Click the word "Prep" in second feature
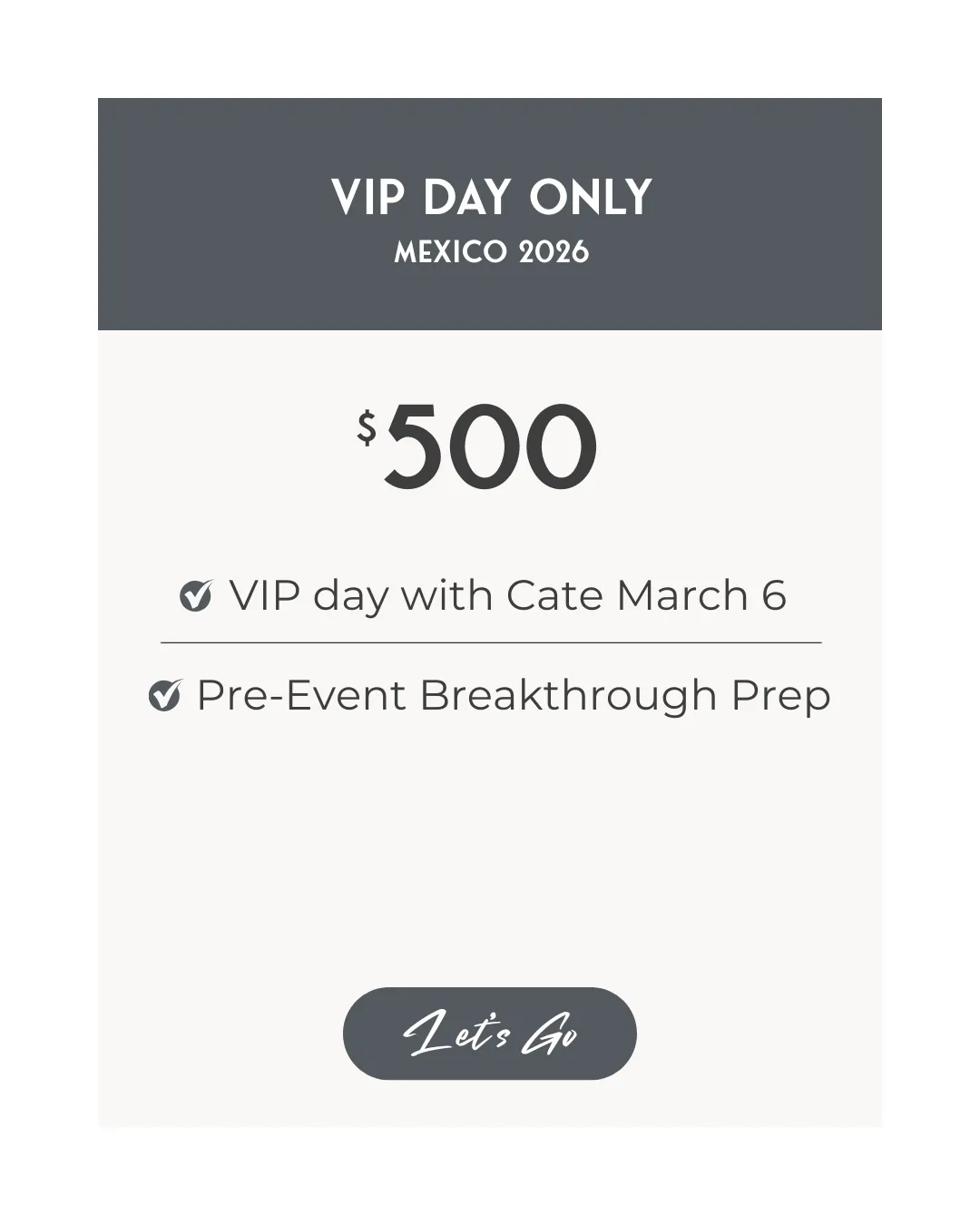 tap(780, 696)
